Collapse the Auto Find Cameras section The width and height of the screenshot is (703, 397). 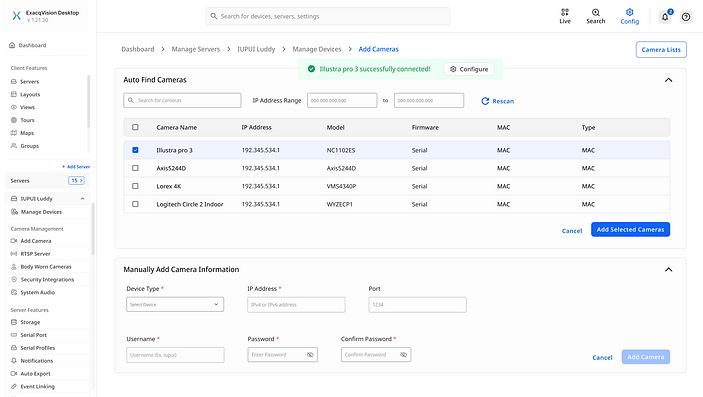(668, 80)
